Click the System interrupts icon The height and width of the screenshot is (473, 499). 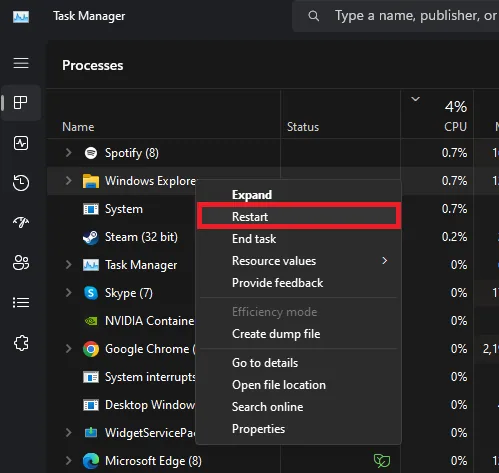tap(91, 377)
